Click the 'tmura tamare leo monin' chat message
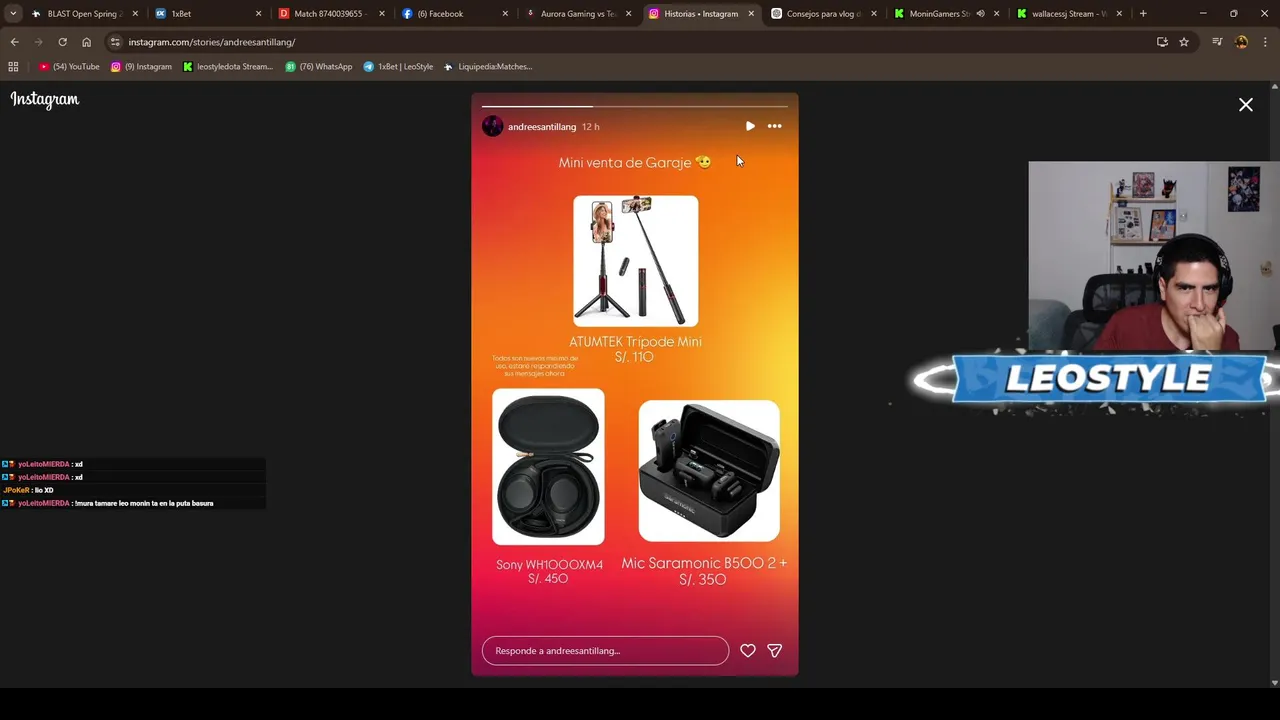 (143, 503)
